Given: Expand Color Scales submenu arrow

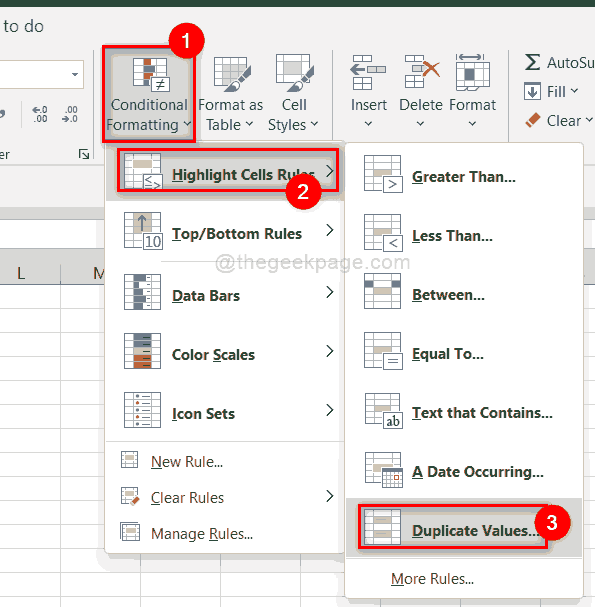Looking at the screenshot, I should (x=329, y=351).
